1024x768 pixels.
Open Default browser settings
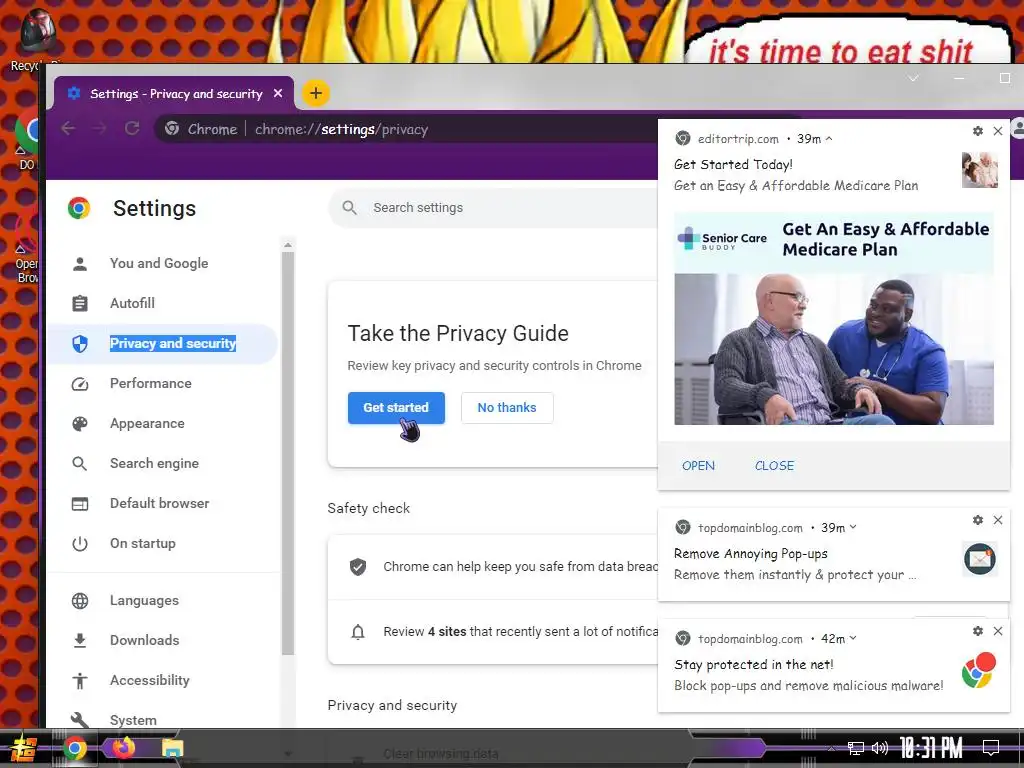pos(159,503)
